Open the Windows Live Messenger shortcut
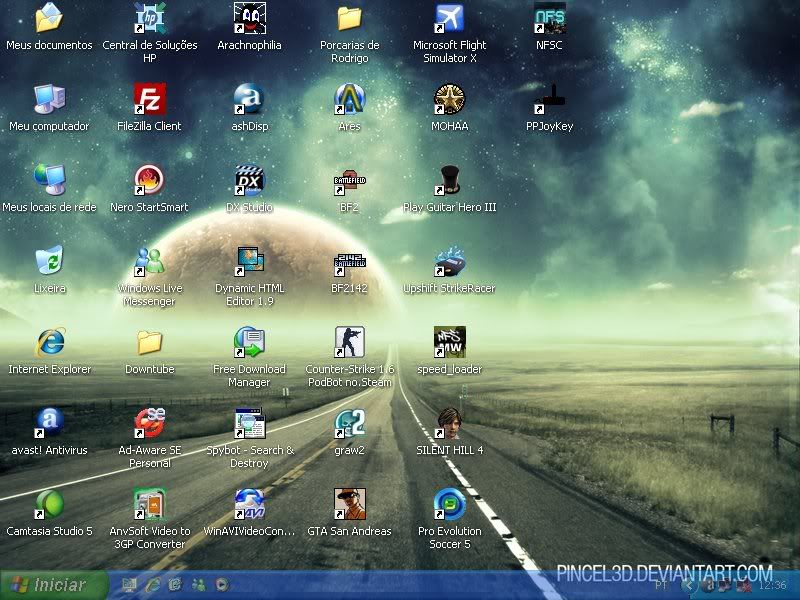The width and height of the screenshot is (800, 600). click(x=149, y=262)
